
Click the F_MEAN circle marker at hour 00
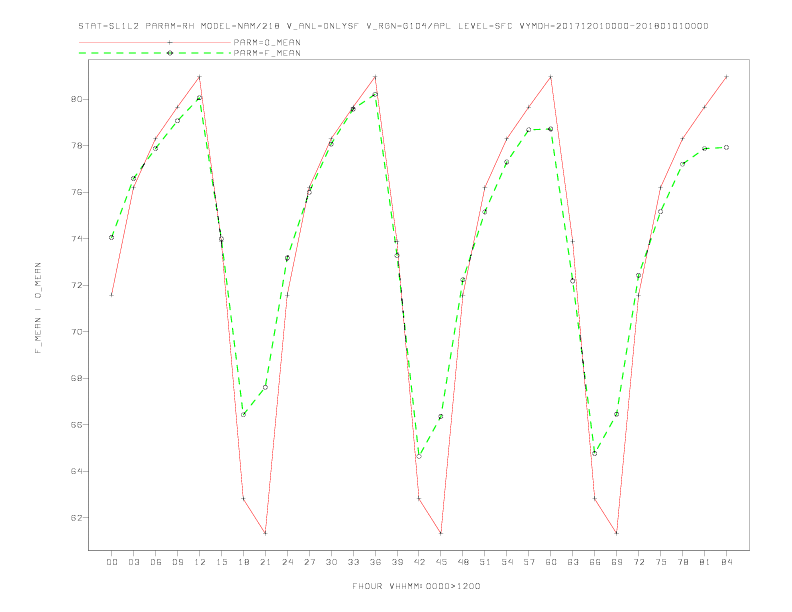point(112,237)
